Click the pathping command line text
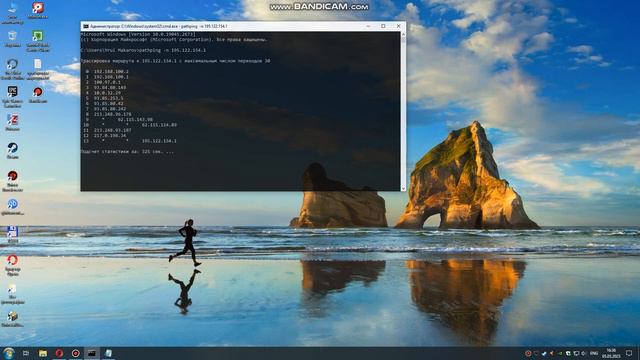Screen dimensions: 640x360 tap(143, 50)
